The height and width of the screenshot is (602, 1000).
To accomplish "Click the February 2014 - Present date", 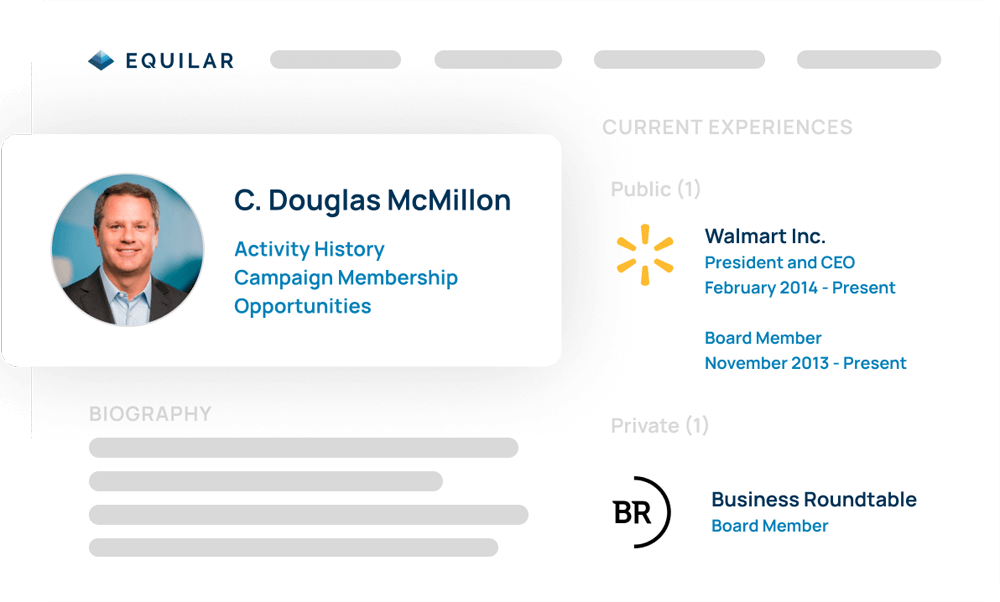I will [x=800, y=288].
